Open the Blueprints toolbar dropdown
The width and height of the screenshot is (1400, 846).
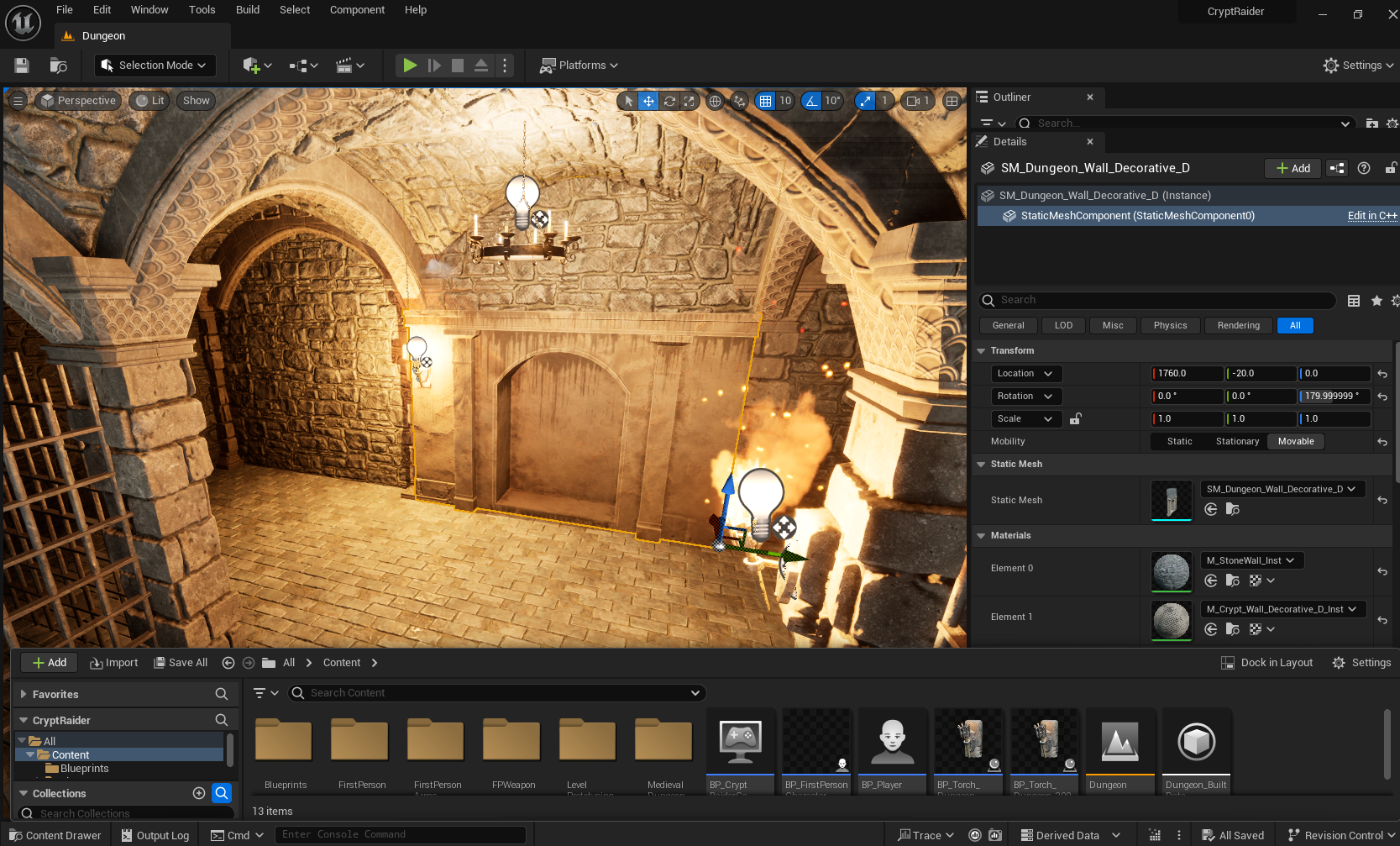click(303, 66)
